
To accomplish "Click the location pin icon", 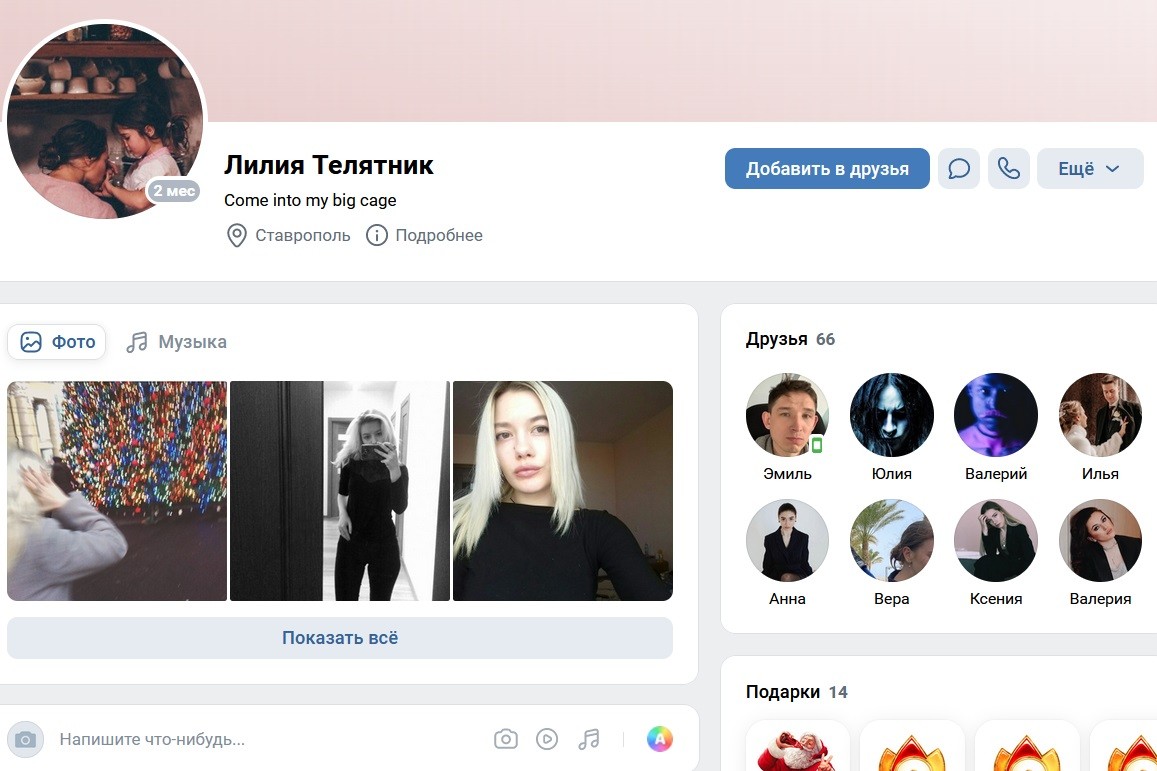I will (x=236, y=235).
